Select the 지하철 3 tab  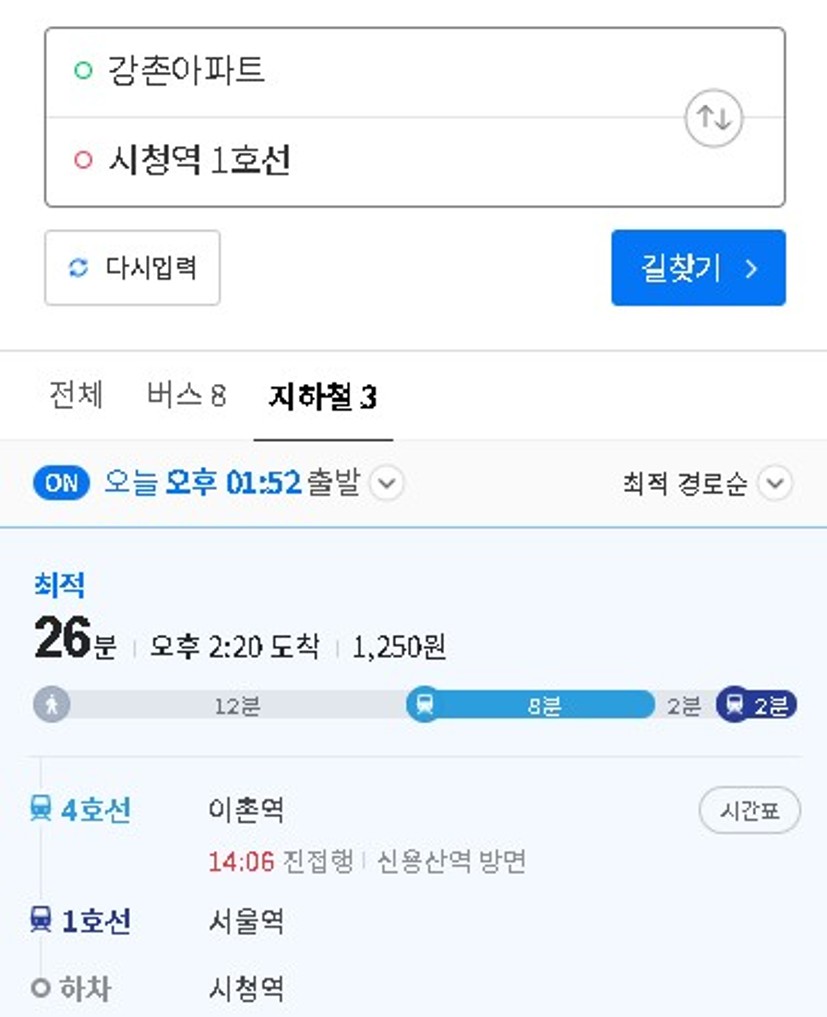click(322, 396)
